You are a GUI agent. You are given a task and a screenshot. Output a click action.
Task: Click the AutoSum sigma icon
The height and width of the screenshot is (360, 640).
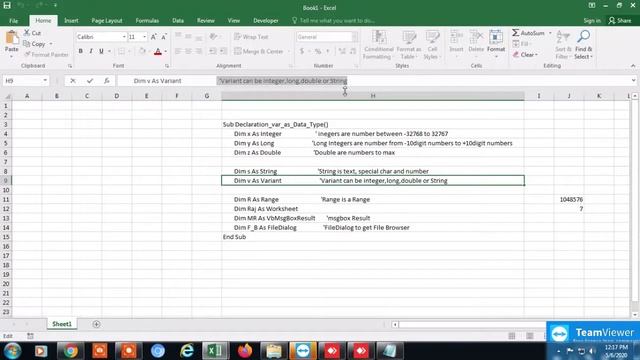point(516,33)
